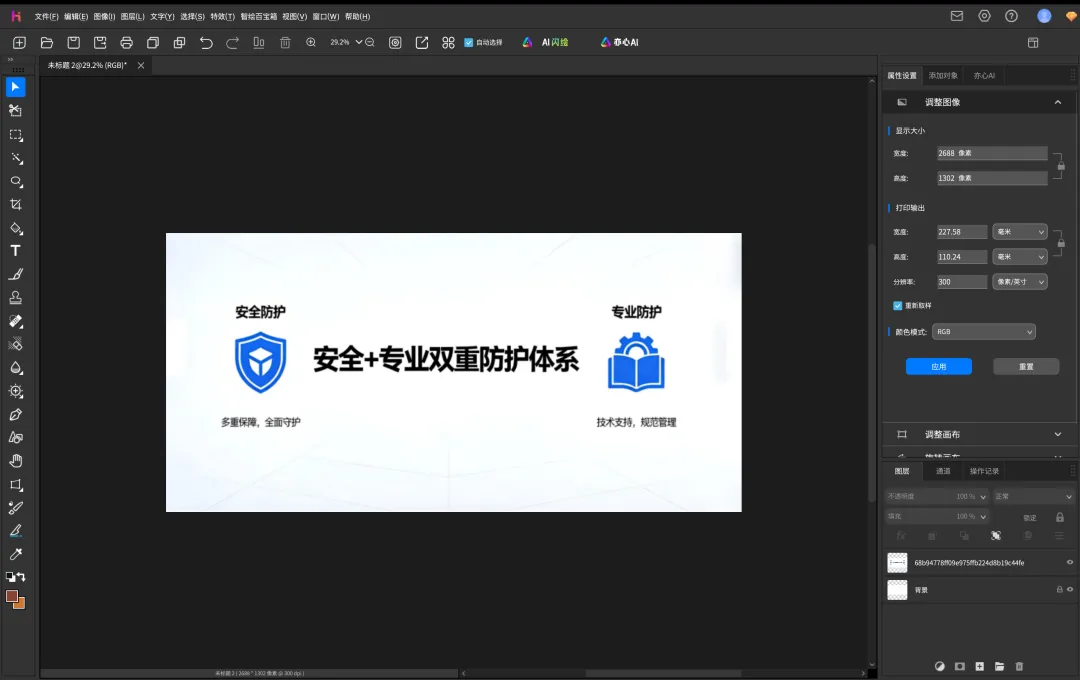This screenshot has width=1080, height=680.
Task: Activate the Crop tool
Action: pyautogui.click(x=16, y=205)
